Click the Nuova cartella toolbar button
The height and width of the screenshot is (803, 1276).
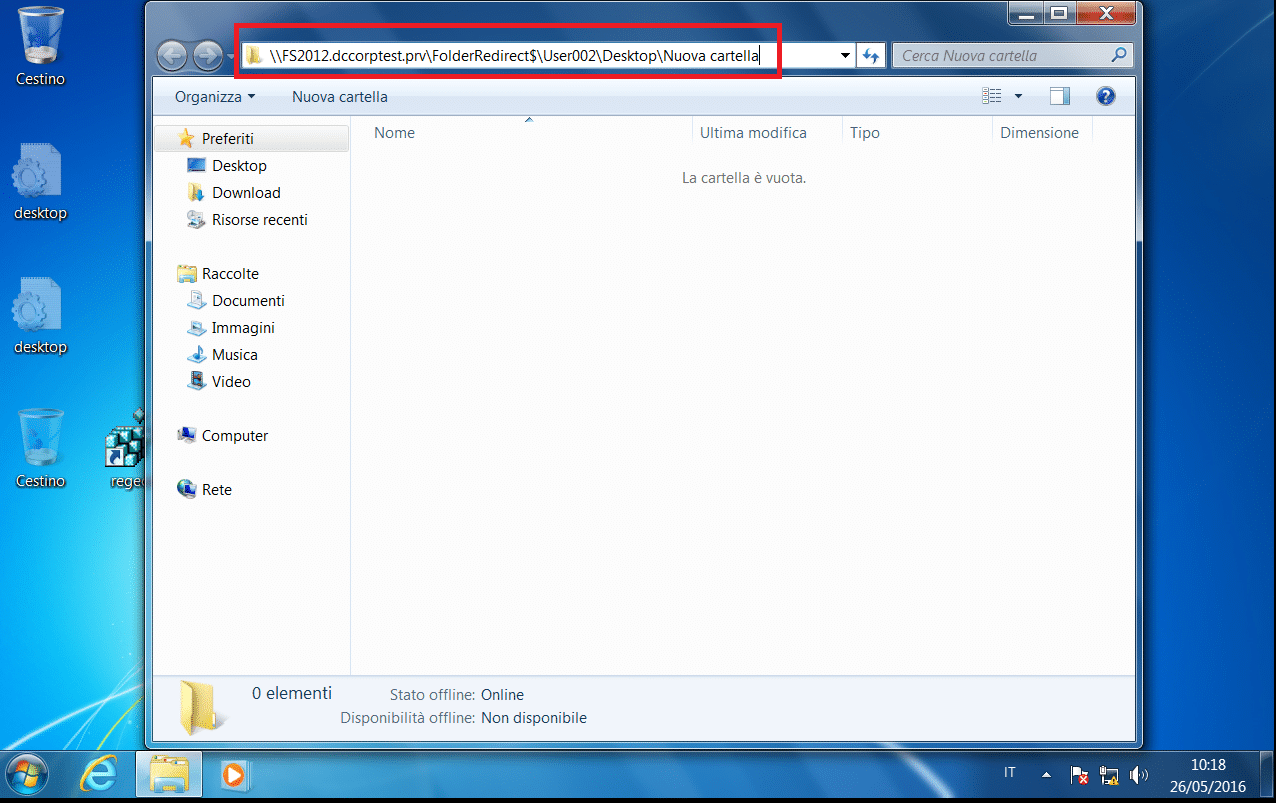(x=340, y=97)
